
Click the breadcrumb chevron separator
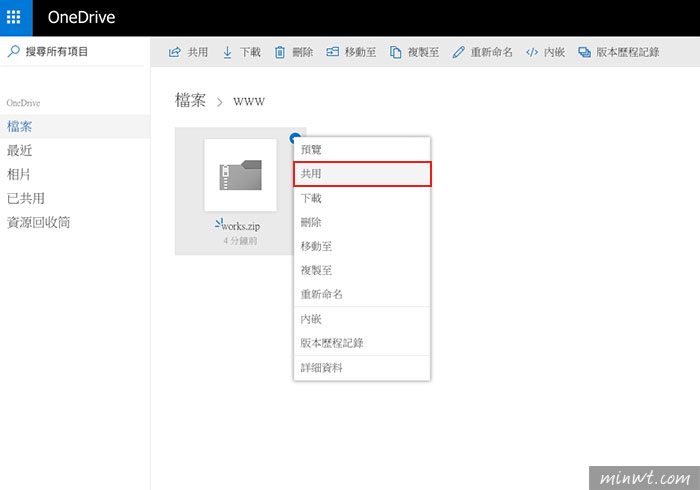(219, 102)
